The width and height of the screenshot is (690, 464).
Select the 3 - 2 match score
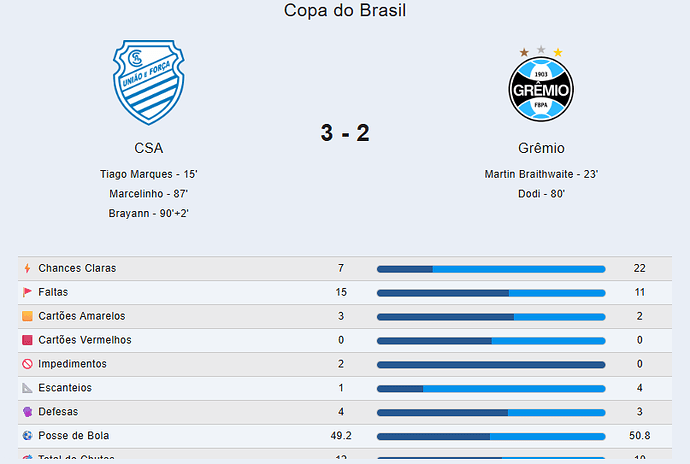(345, 133)
